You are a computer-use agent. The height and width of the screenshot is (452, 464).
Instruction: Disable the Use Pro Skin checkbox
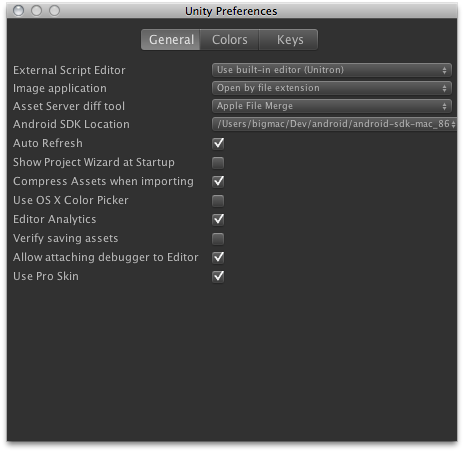[x=218, y=276]
